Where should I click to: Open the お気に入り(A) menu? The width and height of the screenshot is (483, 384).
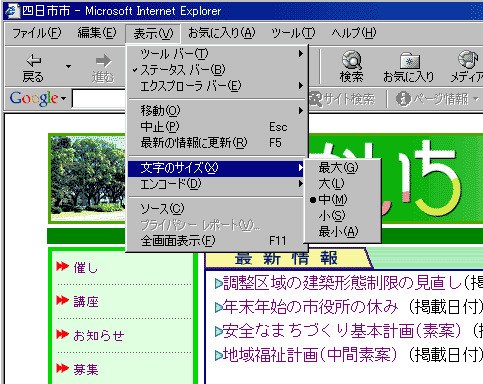tap(222, 33)
